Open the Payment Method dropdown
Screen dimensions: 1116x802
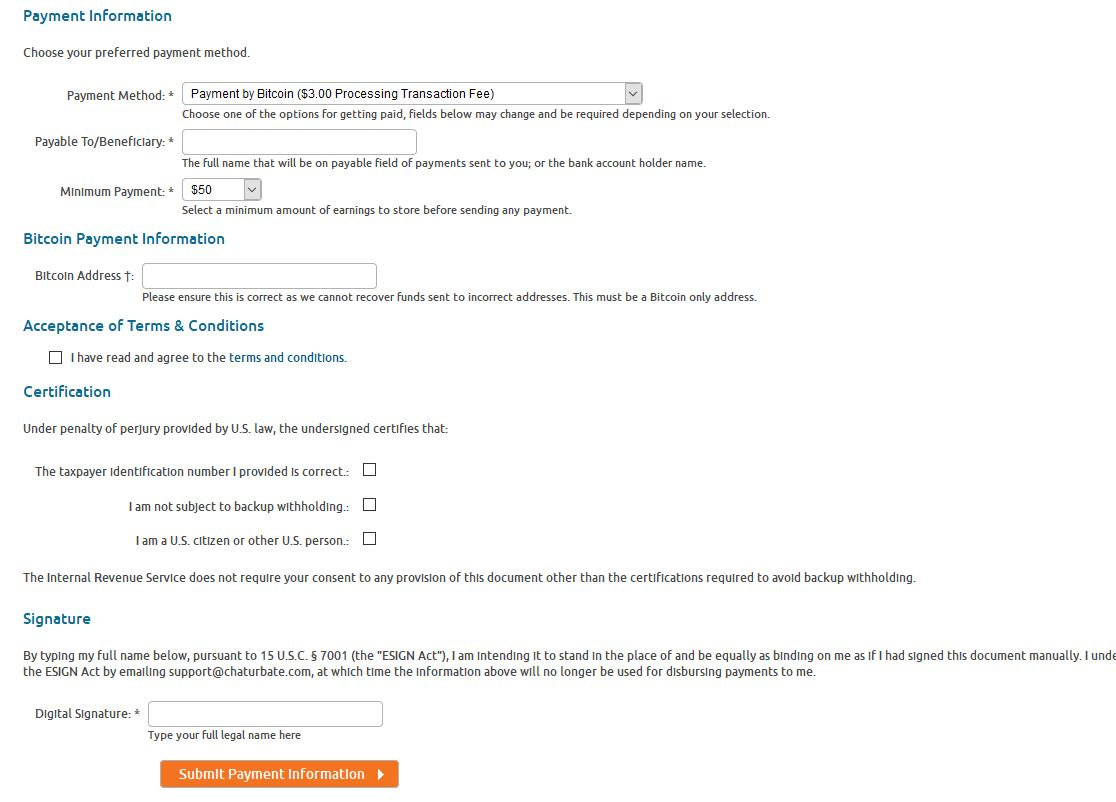point(405,94)
